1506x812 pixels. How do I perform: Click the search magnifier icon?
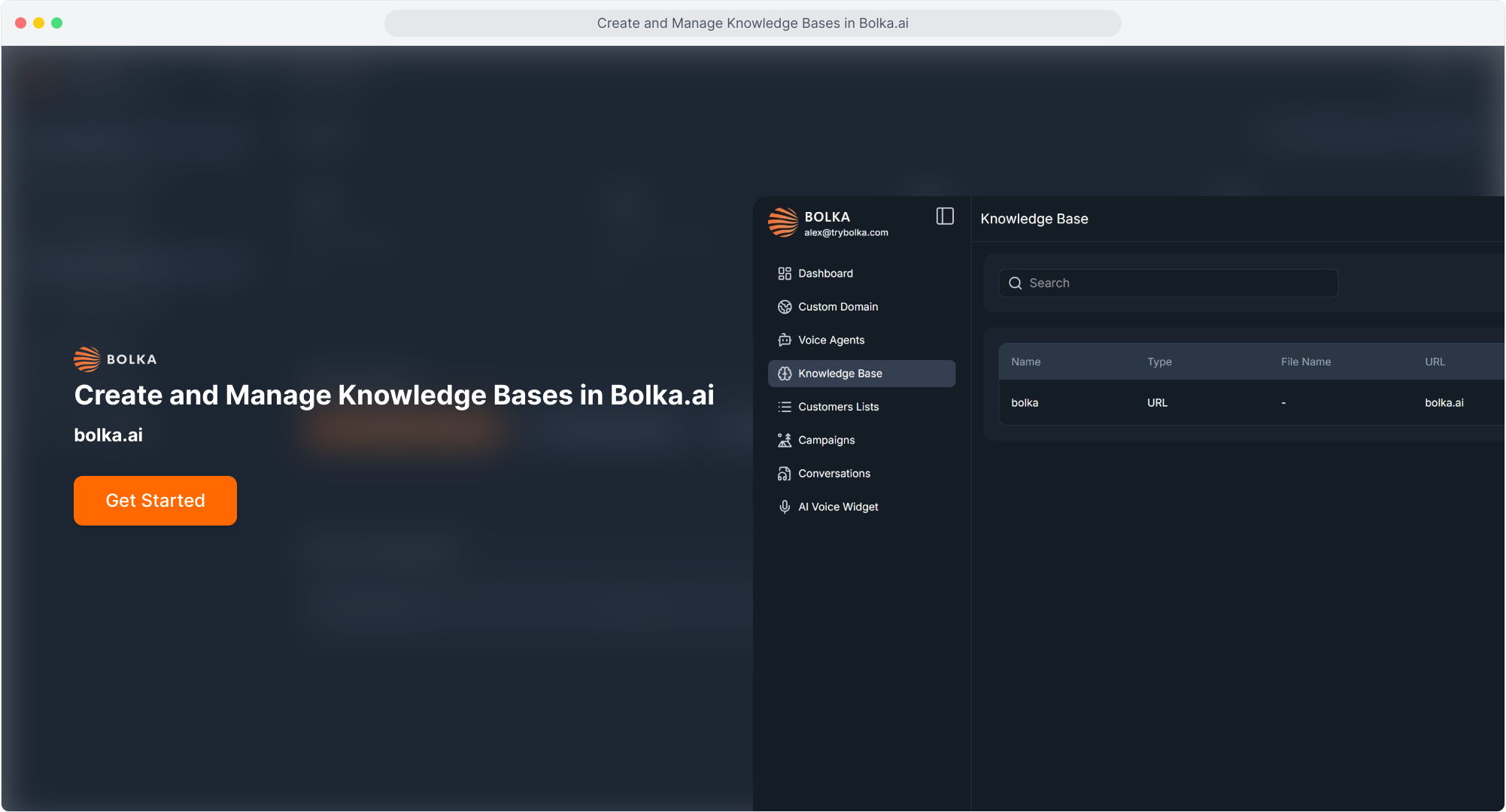click(1016, 283)
